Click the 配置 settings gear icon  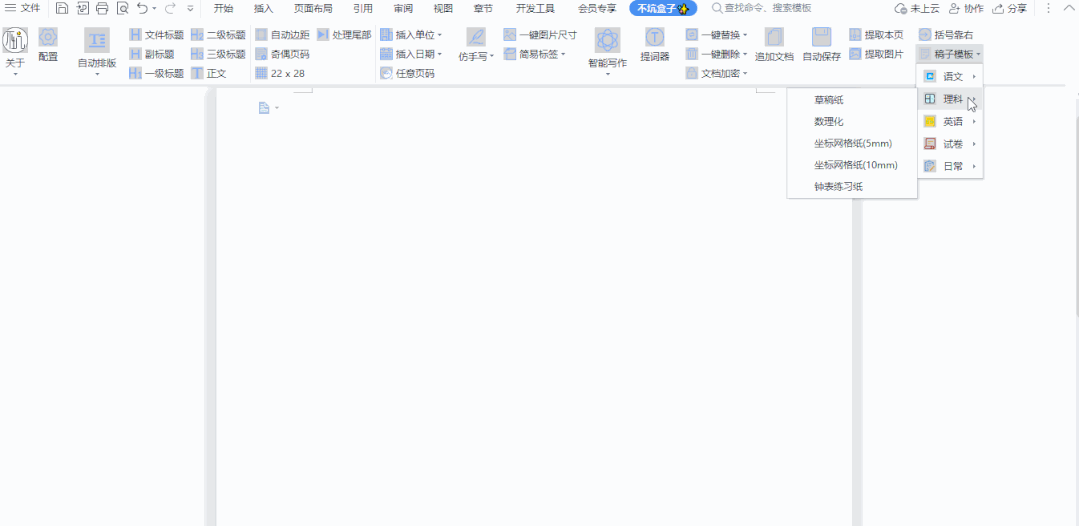coord(48,38)
